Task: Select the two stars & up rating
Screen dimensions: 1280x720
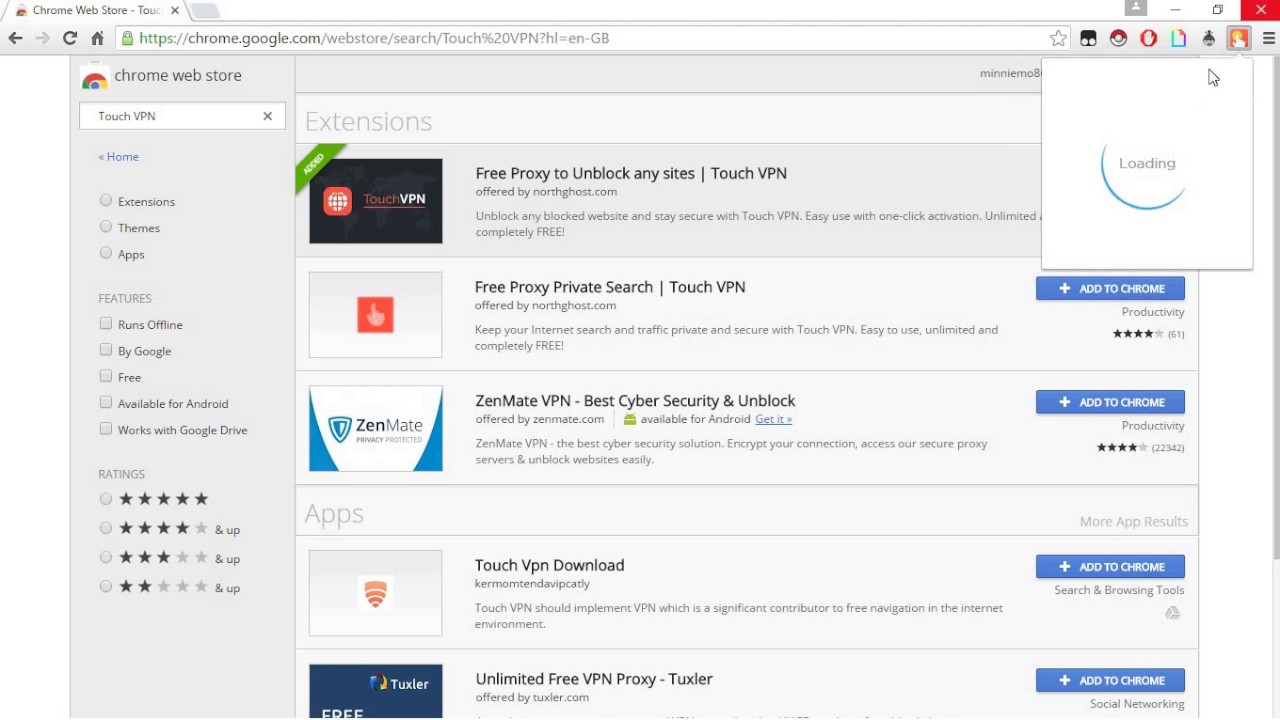Action: [x=106, y=586]
